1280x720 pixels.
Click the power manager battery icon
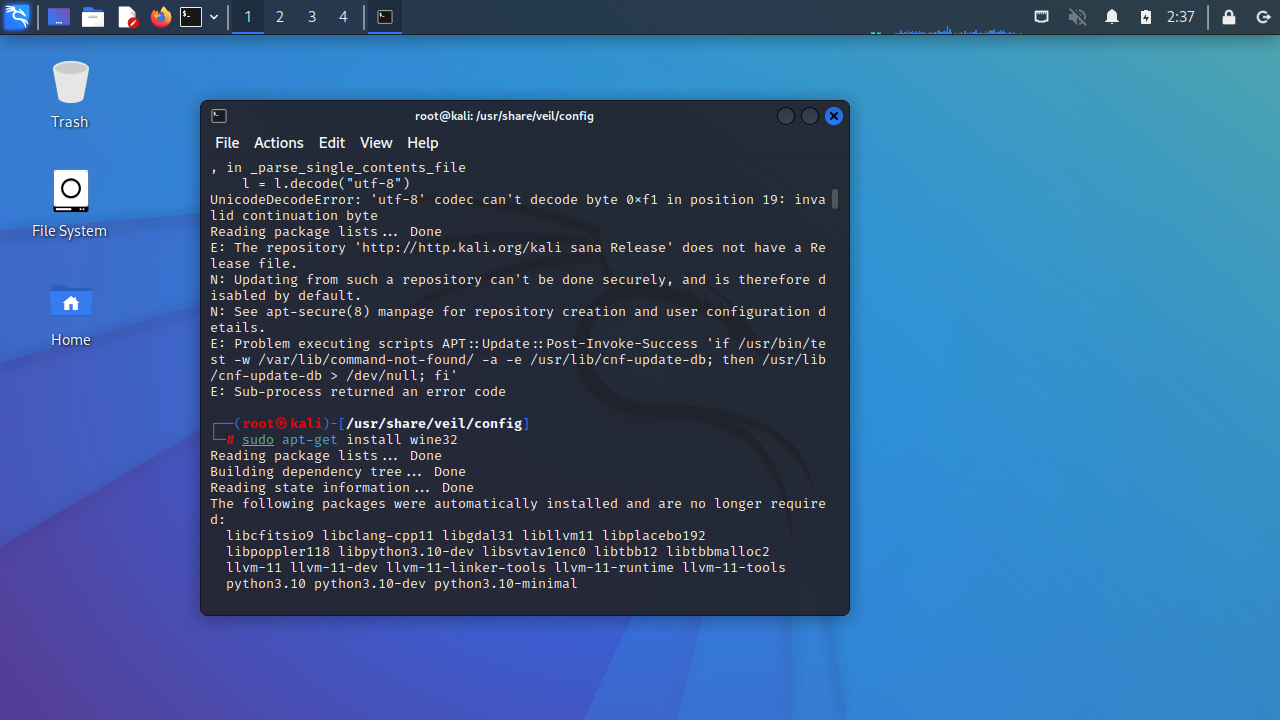click(1146, 17)
